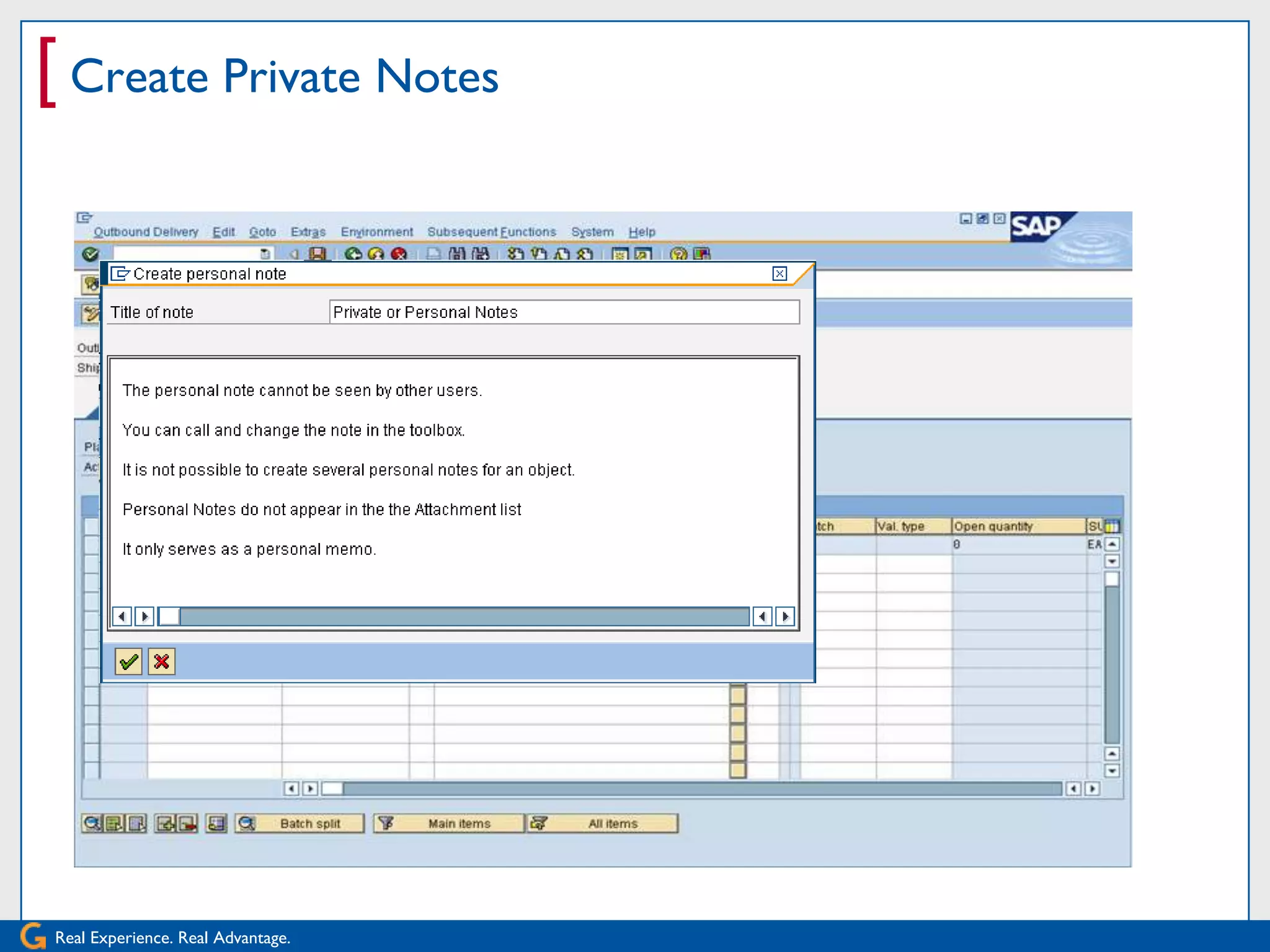Click the note area horizontal scrollbar track
Screen dimensions: 1270x952
coord(464,617)
